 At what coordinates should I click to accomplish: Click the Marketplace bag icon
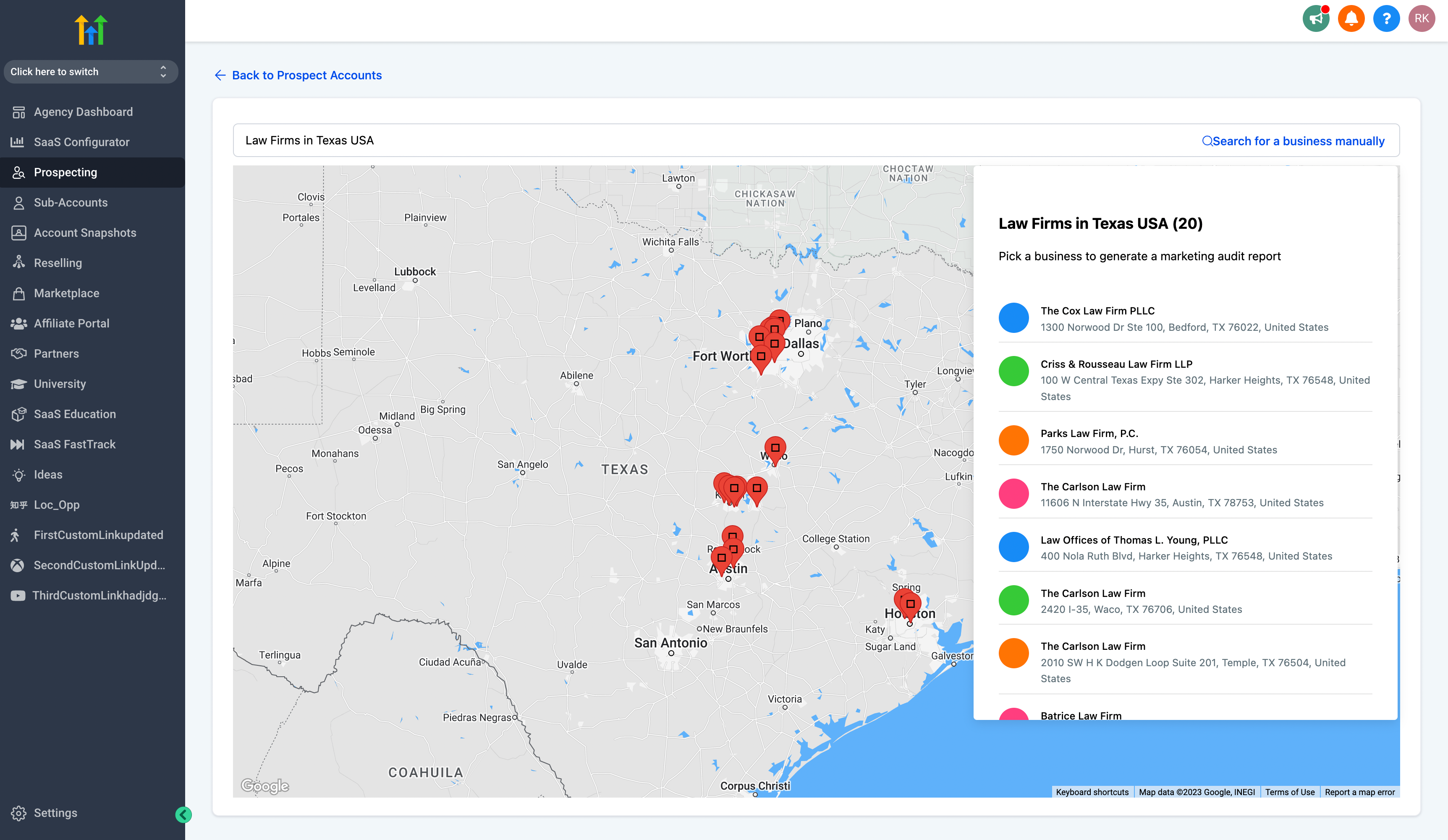point(18,293)
